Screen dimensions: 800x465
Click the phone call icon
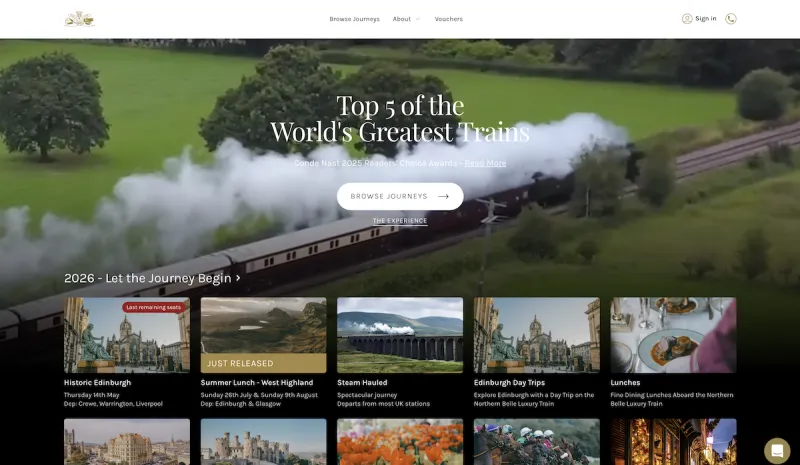pos(731,18)
